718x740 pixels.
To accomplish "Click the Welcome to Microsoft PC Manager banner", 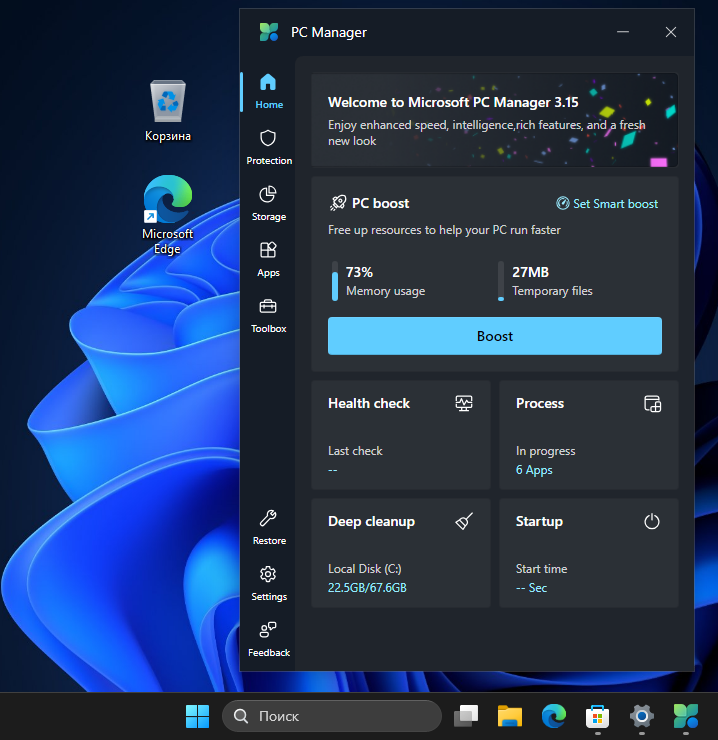I will 495,120.
